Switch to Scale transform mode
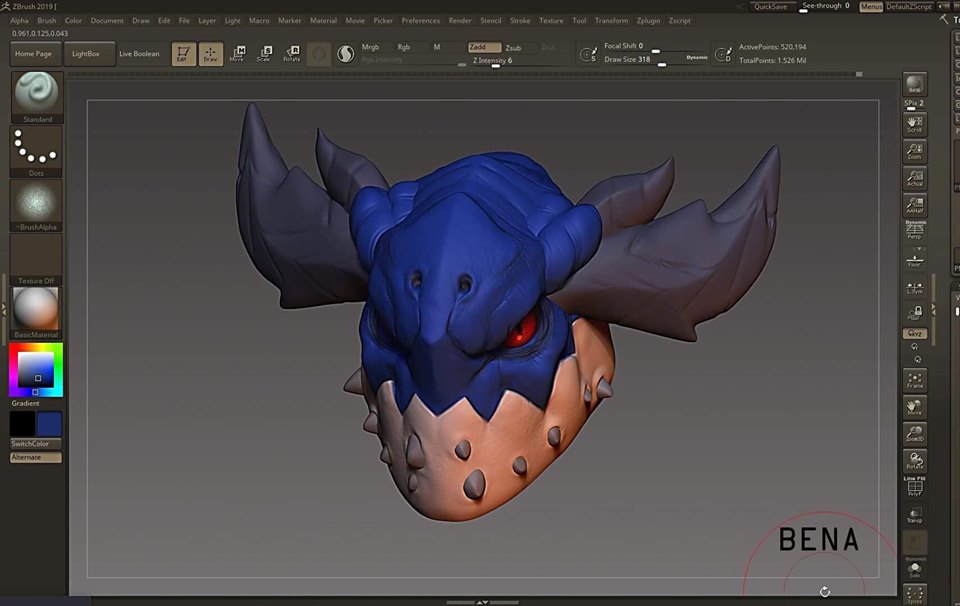960x606 pixels. 264,54
